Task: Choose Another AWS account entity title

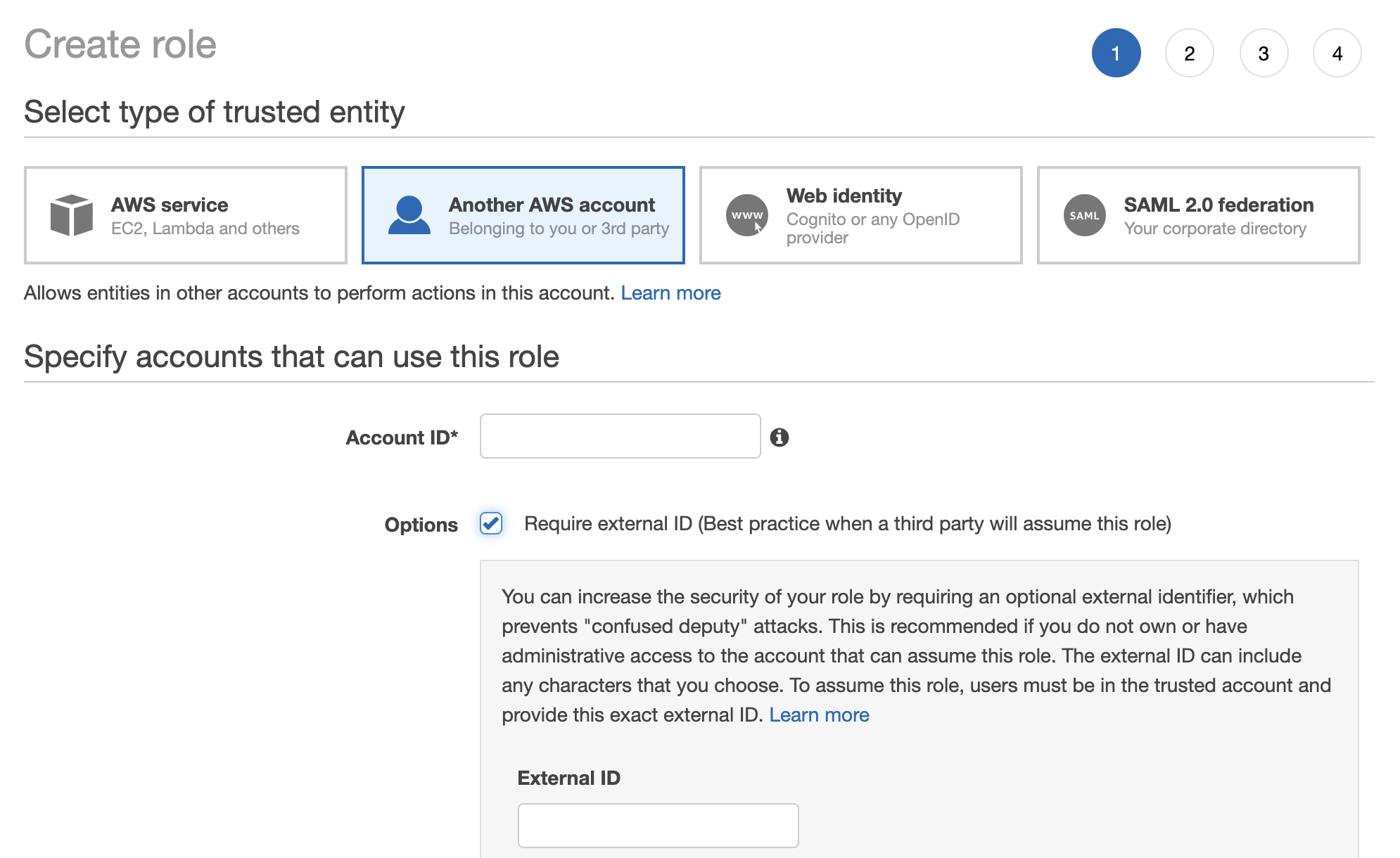Action: tap(552, 205)
